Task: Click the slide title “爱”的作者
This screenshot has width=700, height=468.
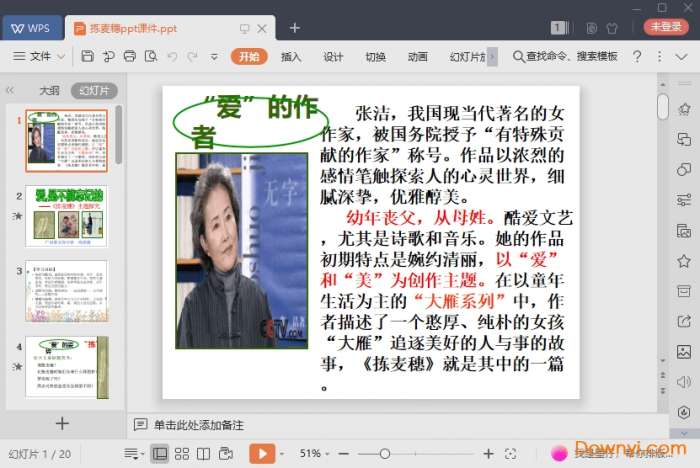Action: (x=254, y=121)
